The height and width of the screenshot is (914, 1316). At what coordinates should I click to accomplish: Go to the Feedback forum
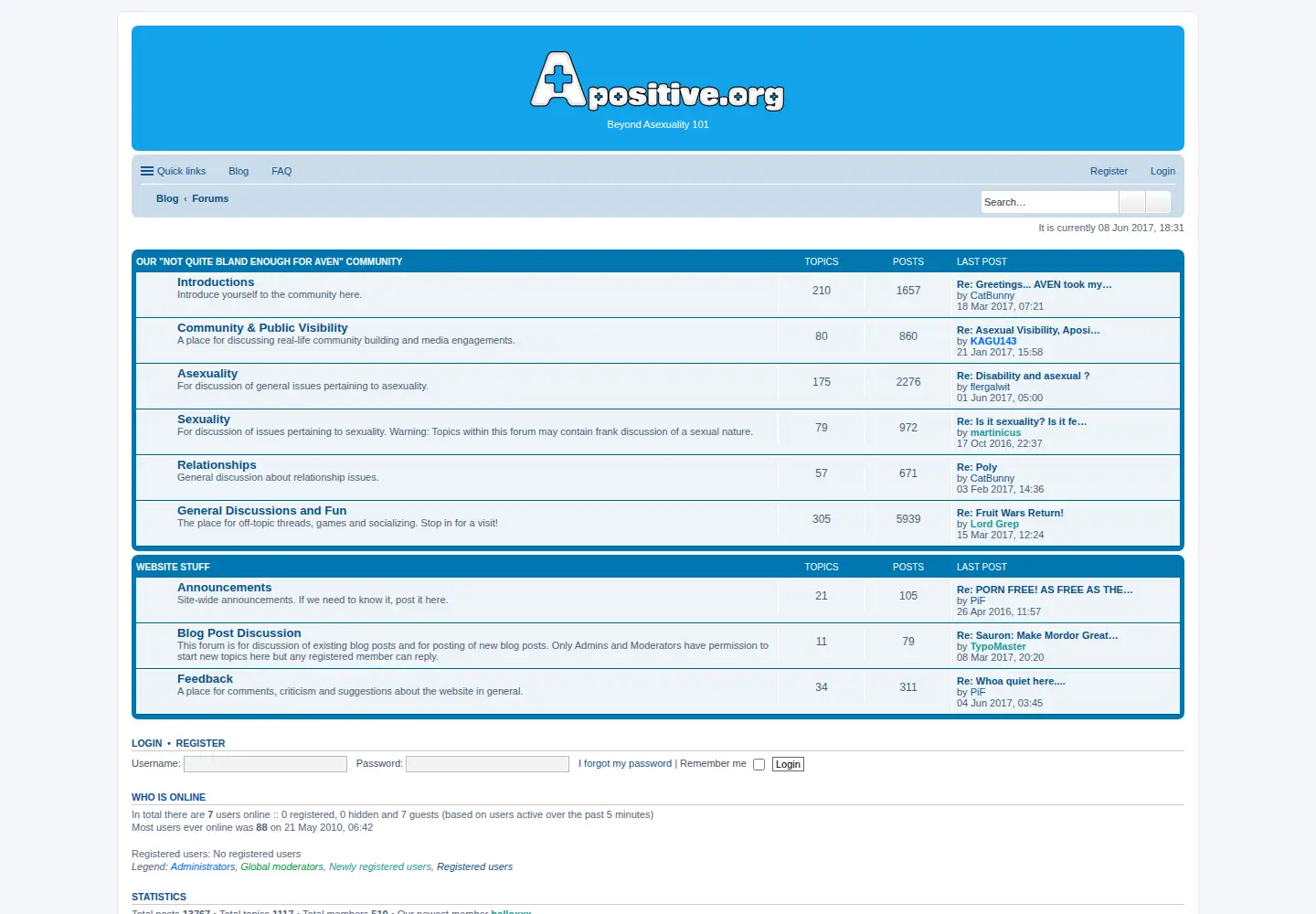tap(205, 679)
